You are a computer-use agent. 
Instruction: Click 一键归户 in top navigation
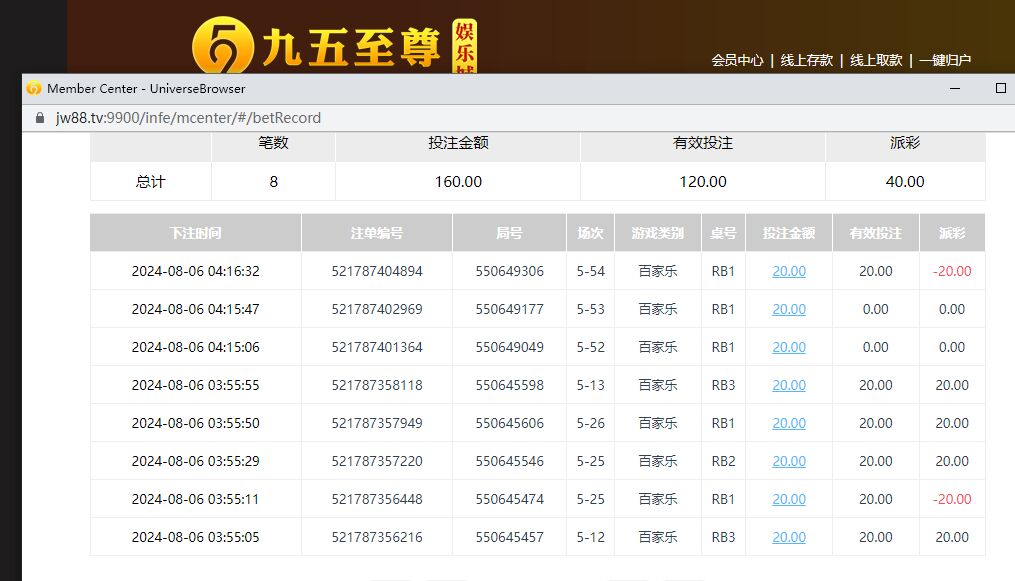pos(945,60)
